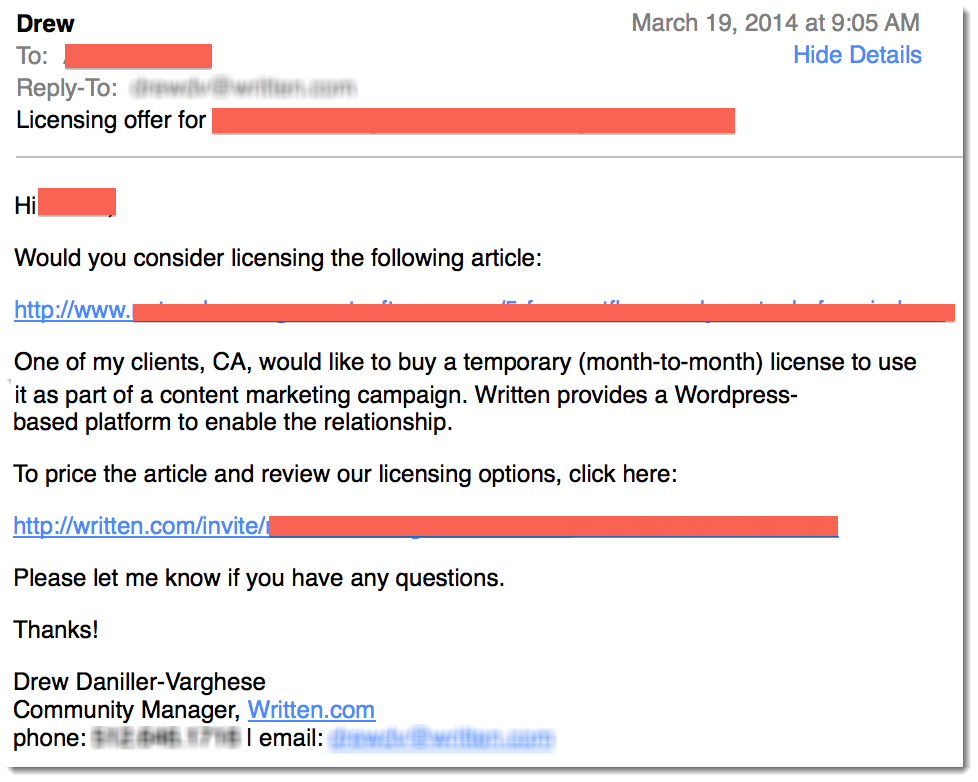This screenshot has width=978, height=782.
Task: Click 'Please let me know' sentence
Action: tap(259, 578)
